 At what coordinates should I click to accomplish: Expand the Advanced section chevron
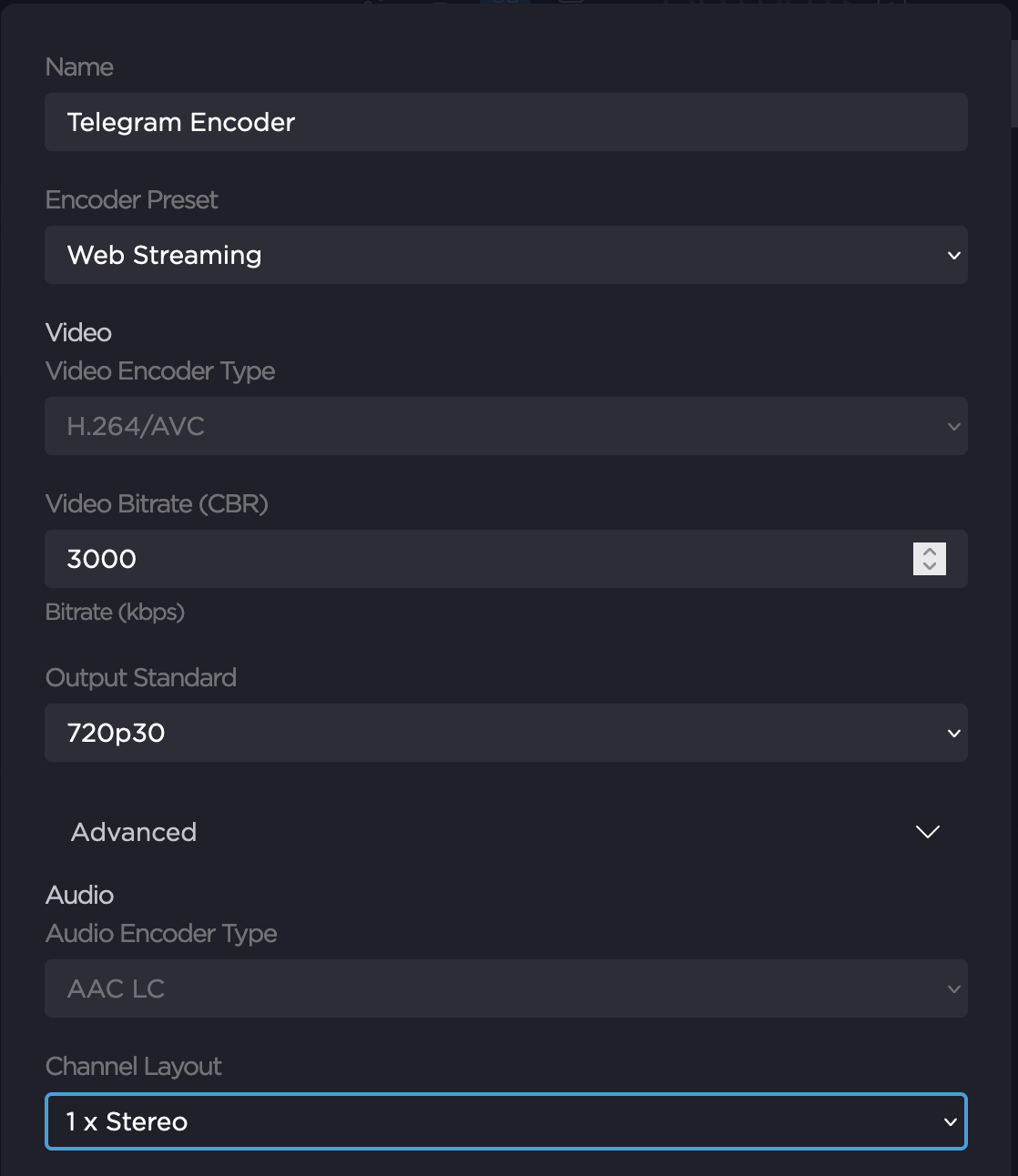click(x=927, y=832)
